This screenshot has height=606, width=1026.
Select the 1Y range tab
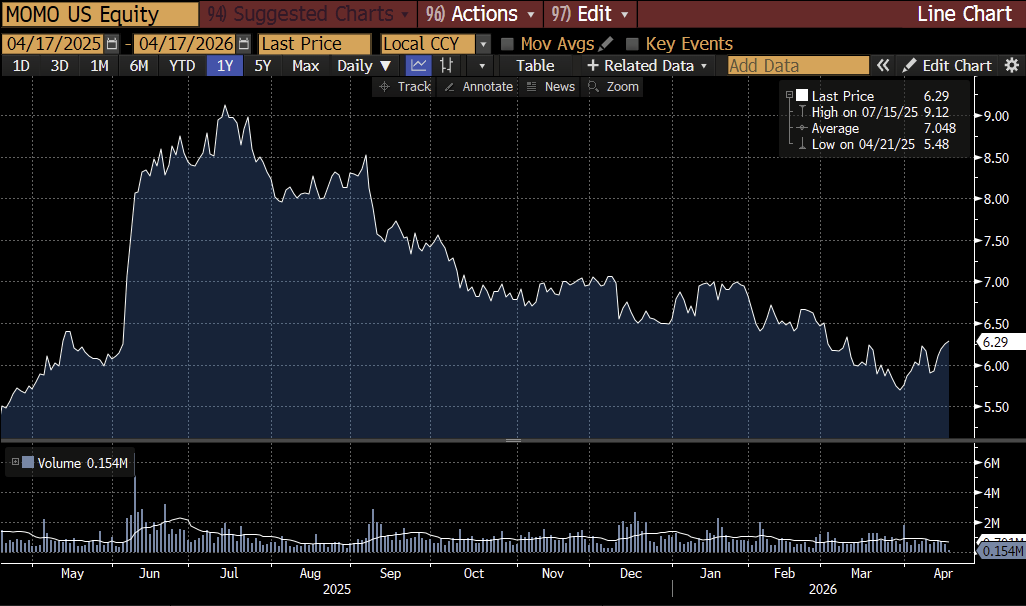(x=225, y=65)
